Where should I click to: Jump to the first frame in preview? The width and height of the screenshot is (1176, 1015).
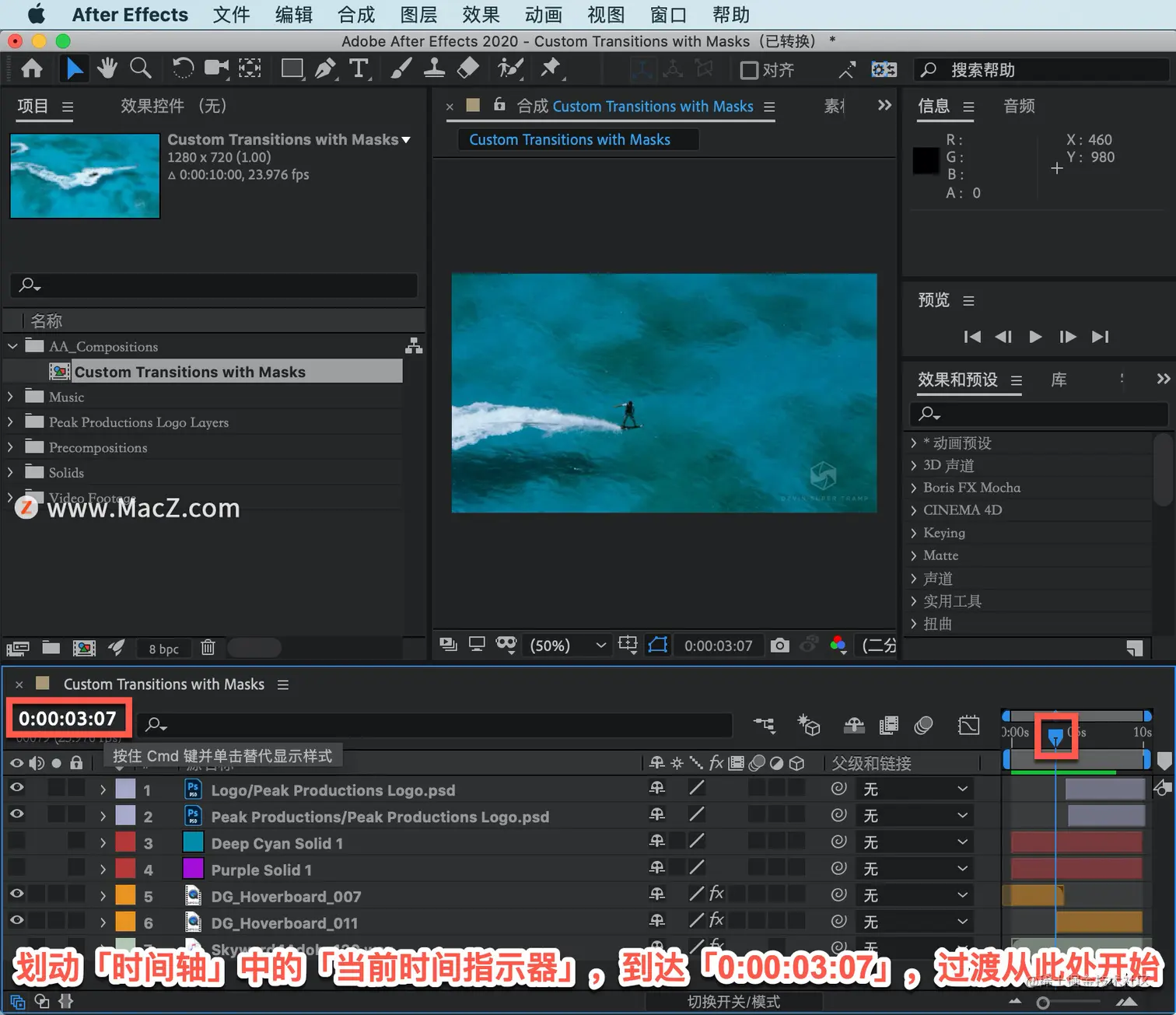pyautogui.click(x=972, y=337)
